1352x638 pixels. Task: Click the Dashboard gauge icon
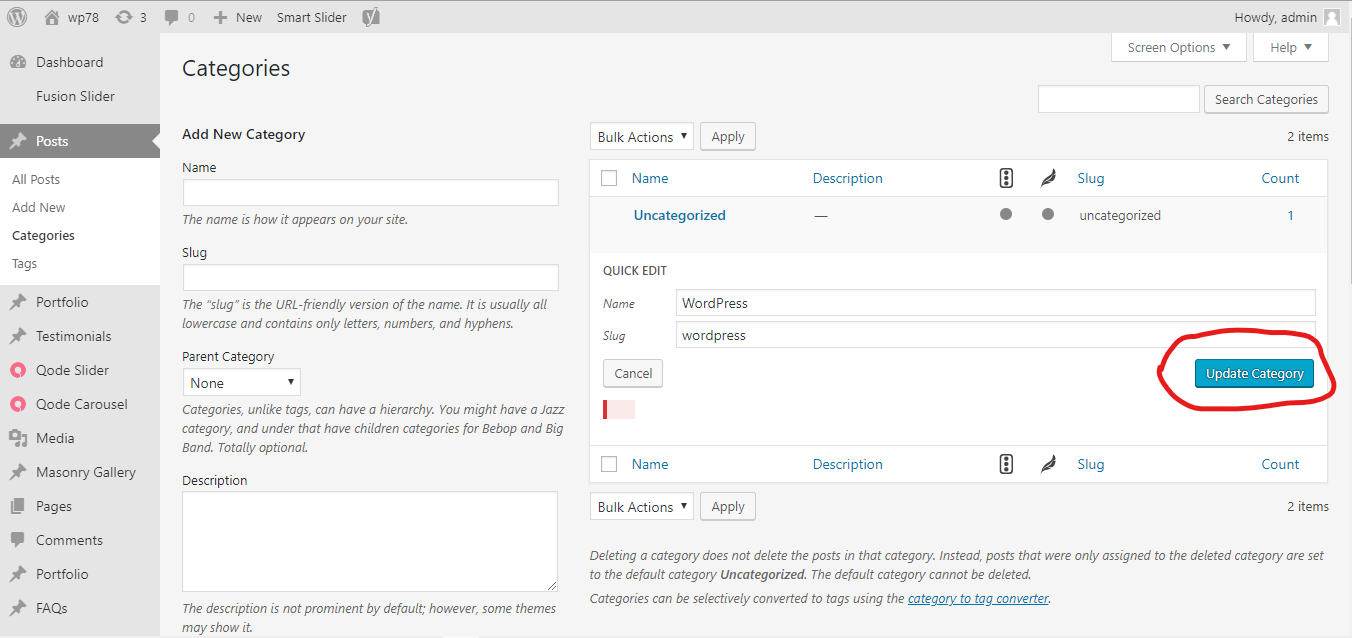(x=18, y=62)
